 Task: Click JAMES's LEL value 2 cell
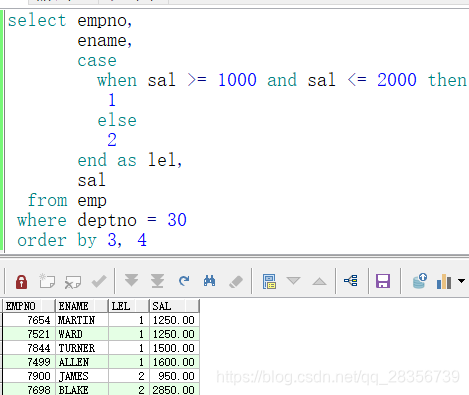129,376
